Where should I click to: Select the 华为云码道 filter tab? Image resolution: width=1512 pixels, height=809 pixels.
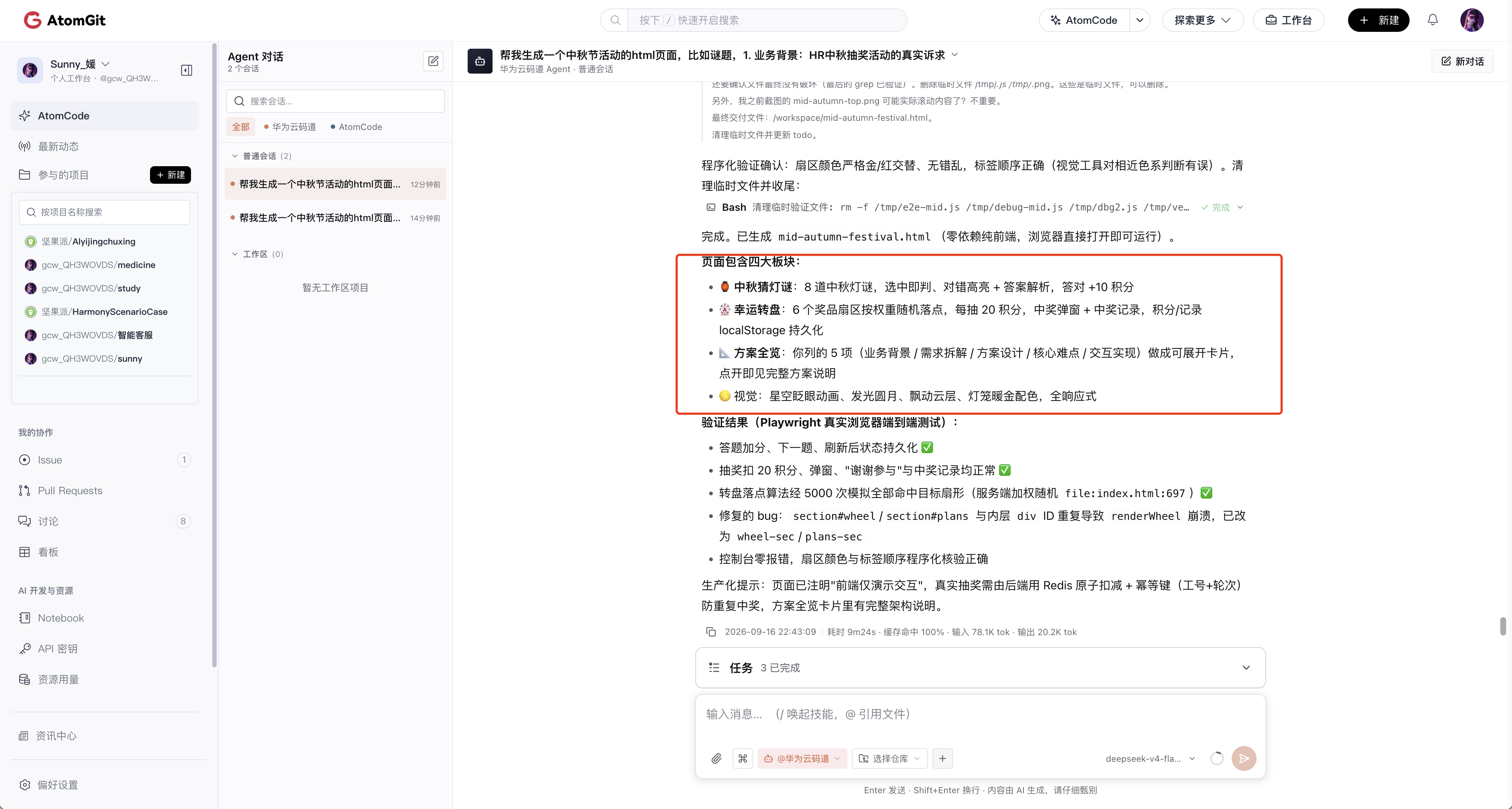pyautogui.click(x=290, y=127)
